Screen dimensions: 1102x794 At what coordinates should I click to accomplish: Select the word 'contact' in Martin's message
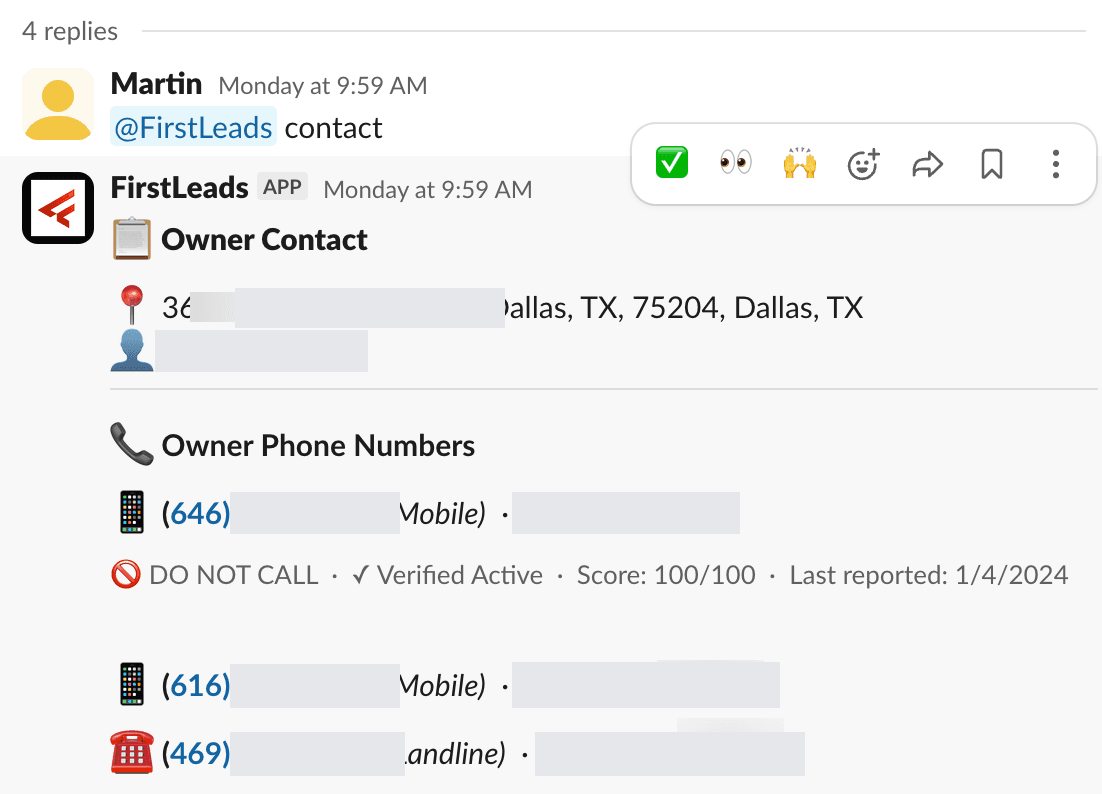click(333, 128)
